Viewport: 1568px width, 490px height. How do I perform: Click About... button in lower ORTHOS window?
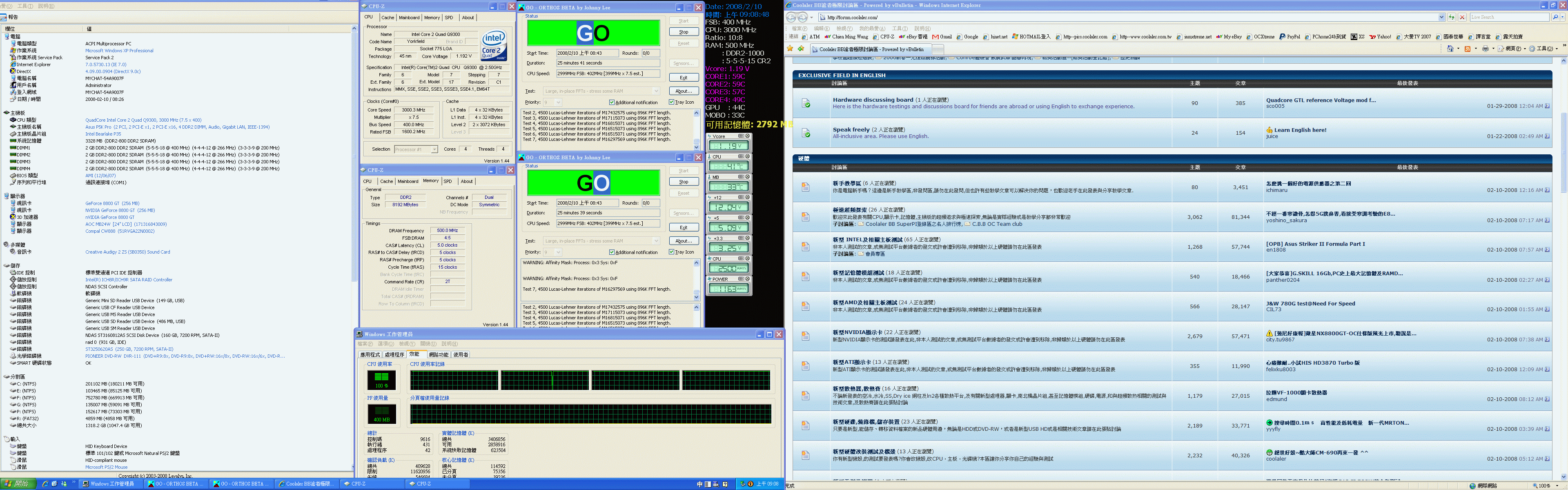pyautogui.click(x=684, y=241)
